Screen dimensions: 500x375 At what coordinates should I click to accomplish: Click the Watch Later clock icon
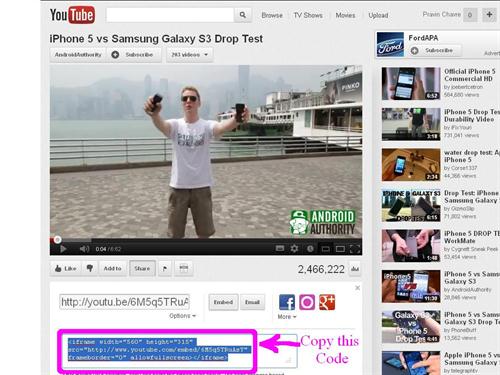click(310, 249)
